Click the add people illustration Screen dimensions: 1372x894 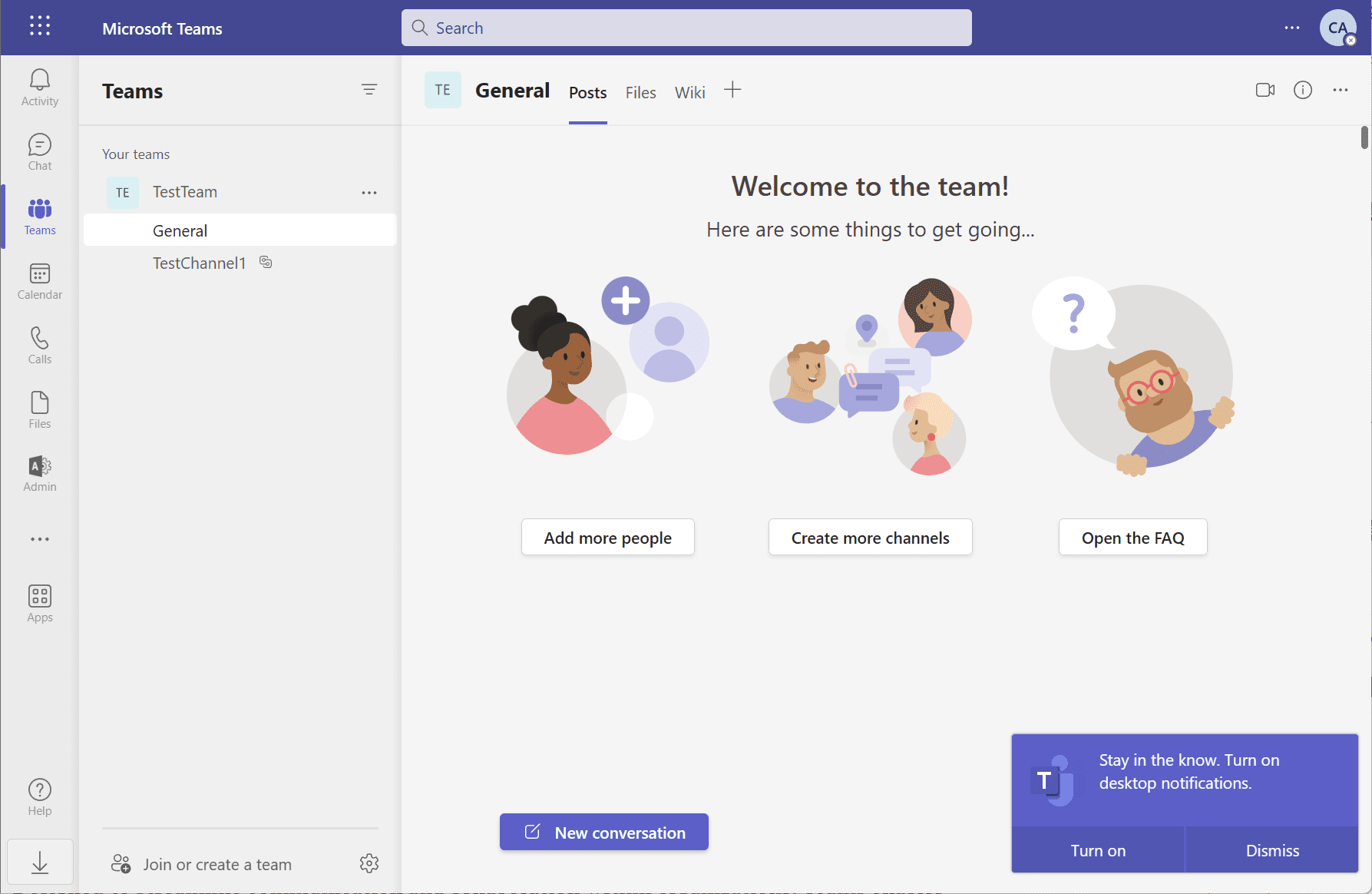pyautogui.click(x=608, y=366)
